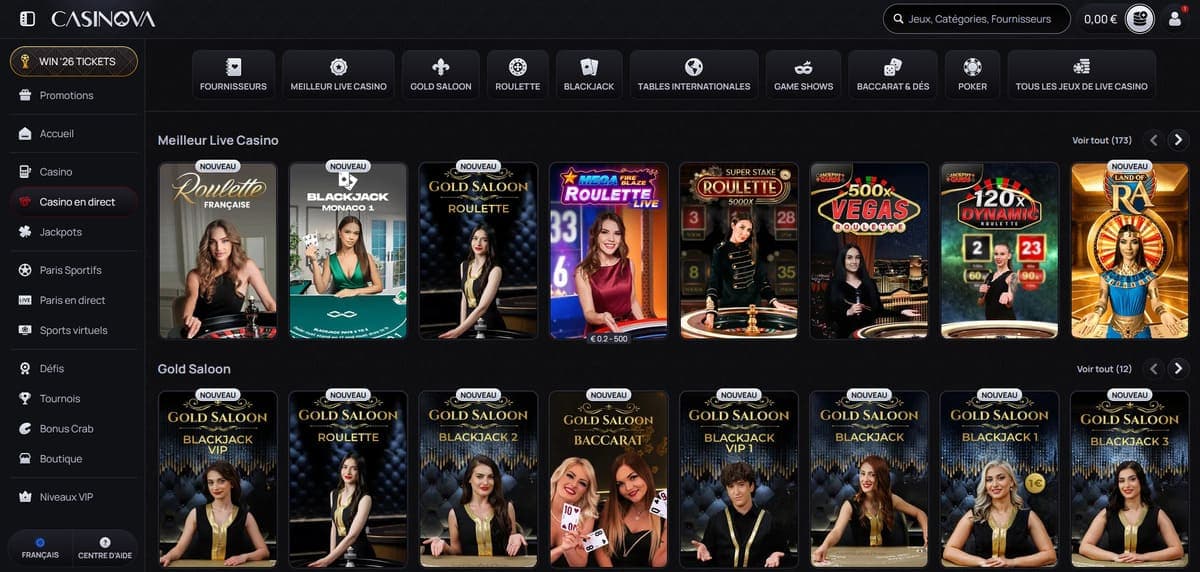Select the Blackjack category tab
1200x572 pixels.
[589, 75]
